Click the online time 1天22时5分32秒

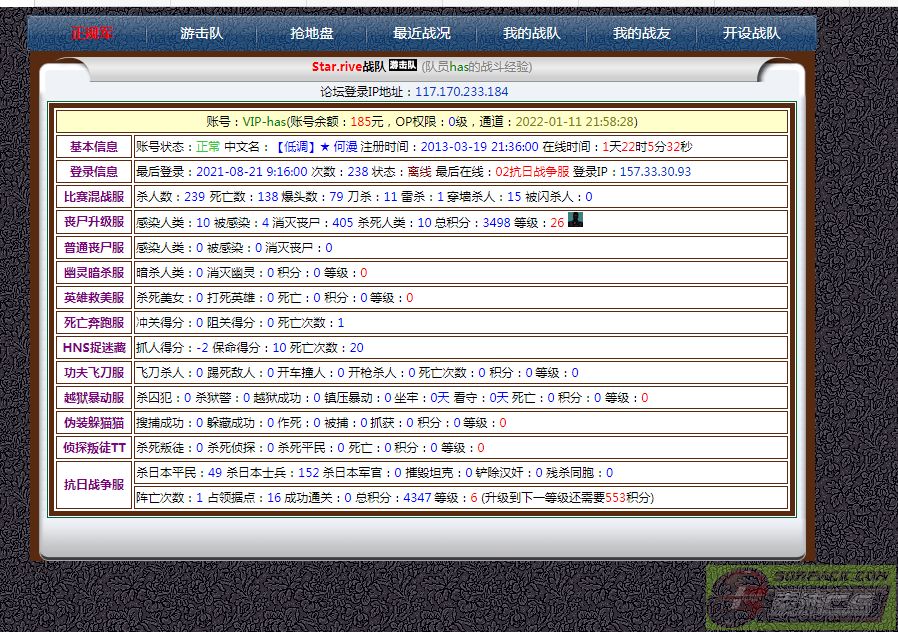coord(647,147)
